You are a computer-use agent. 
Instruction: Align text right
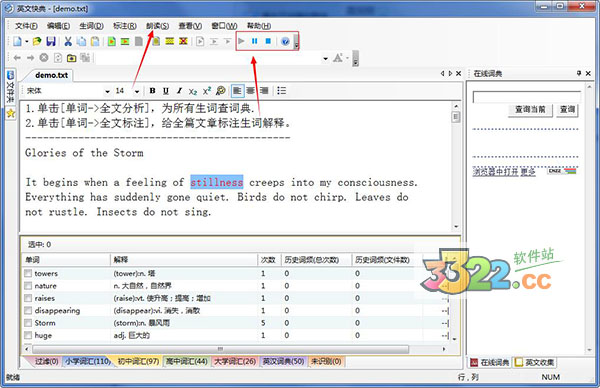pos(264,91)
